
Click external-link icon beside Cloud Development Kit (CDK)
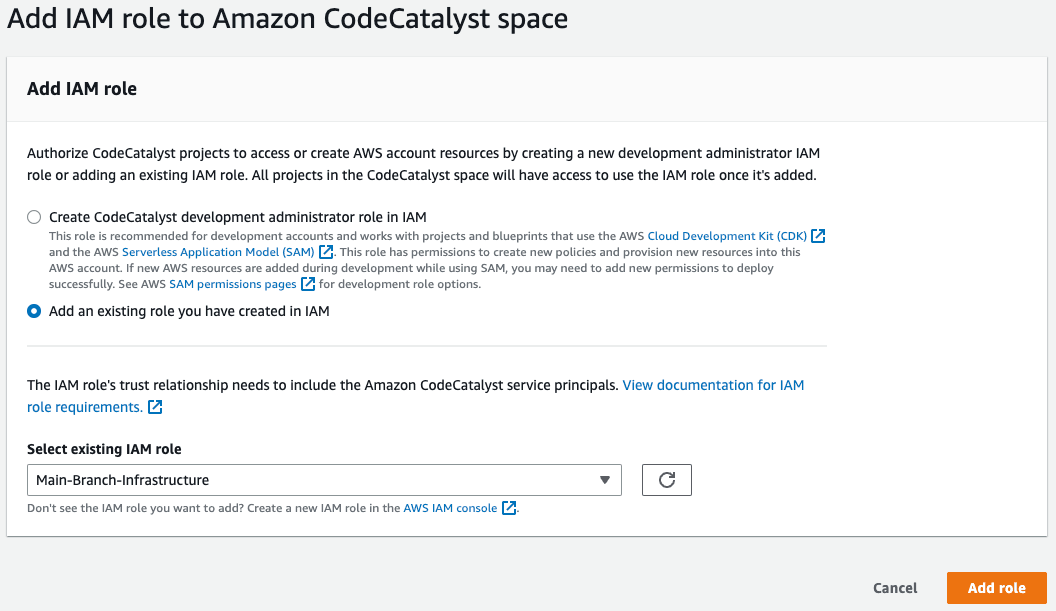pyautogui.click(x=818, y=236)
